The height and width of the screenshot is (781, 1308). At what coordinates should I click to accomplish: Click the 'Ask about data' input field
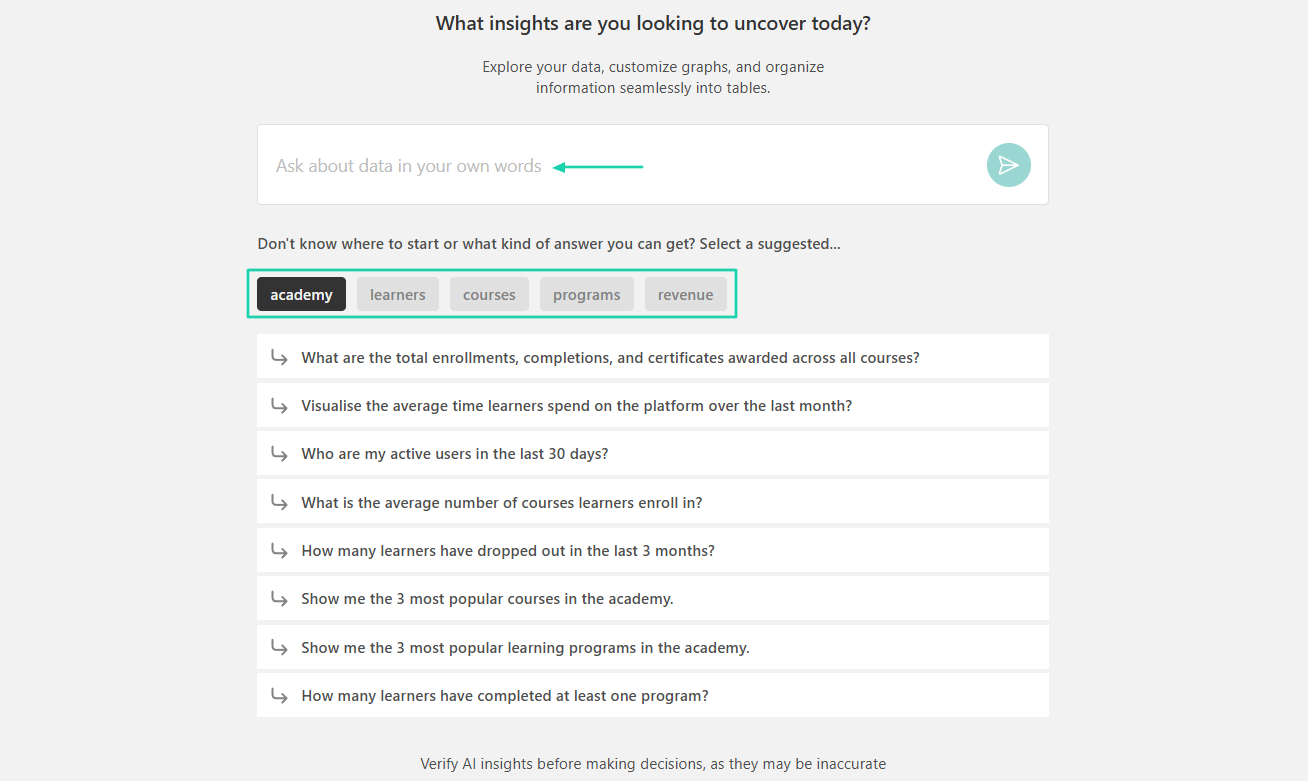620,165
